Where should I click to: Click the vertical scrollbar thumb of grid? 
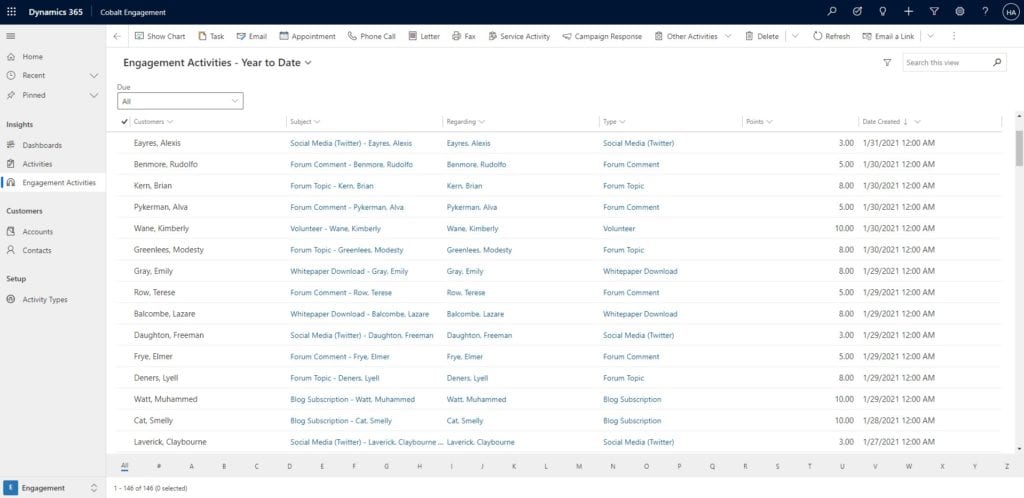pyautogui.click(x=1019, y=148)
